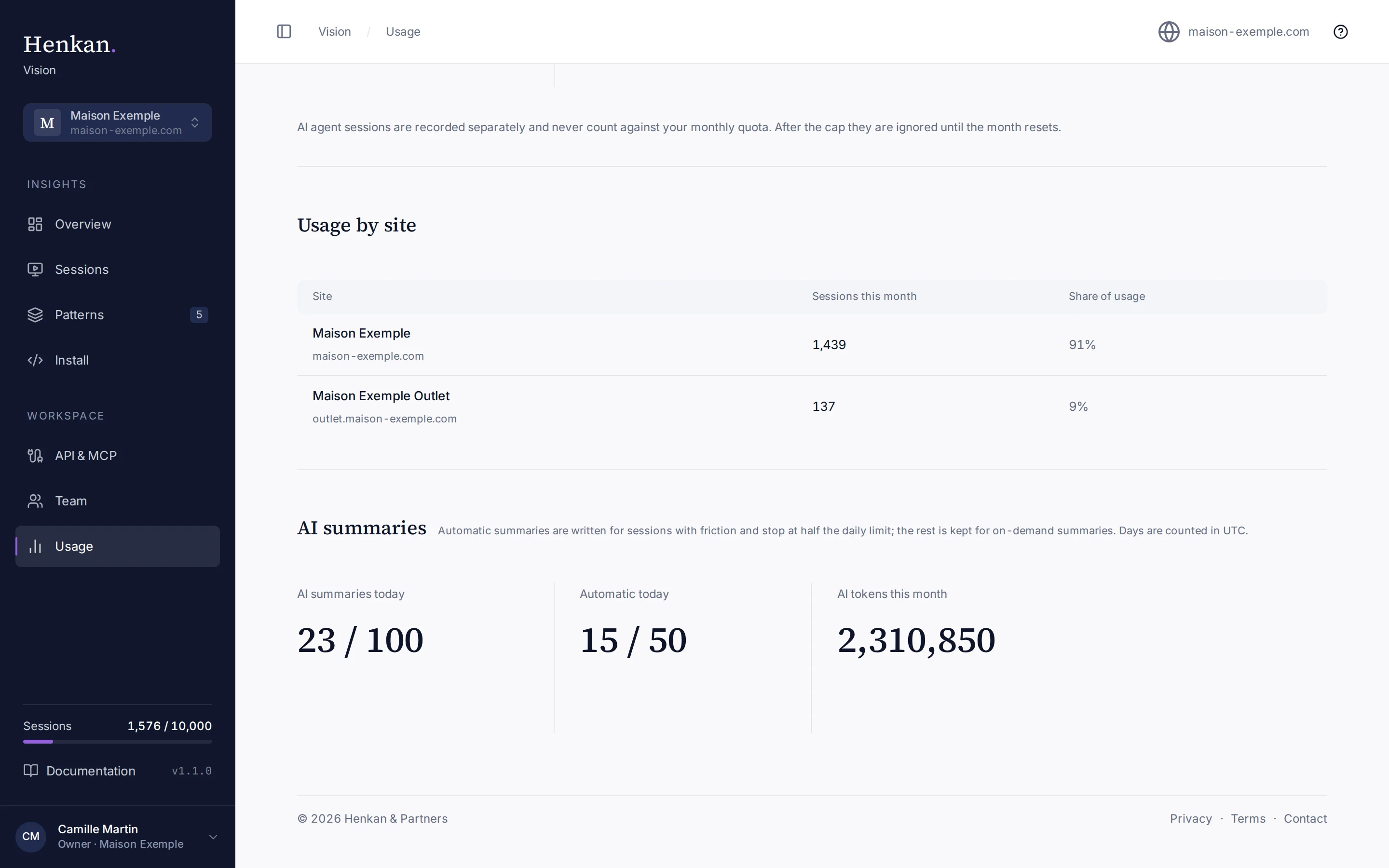The width and height of the screenshot is (1389, 868).
Task: Click the v1.1.0 version label
Action: (x=191, y=771)
